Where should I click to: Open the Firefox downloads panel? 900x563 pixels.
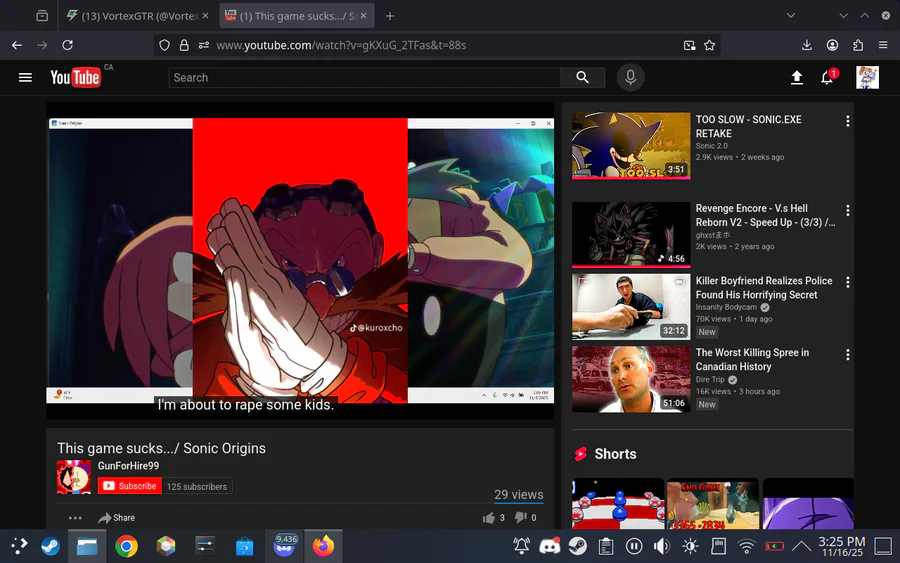click(x=806, y=45)
